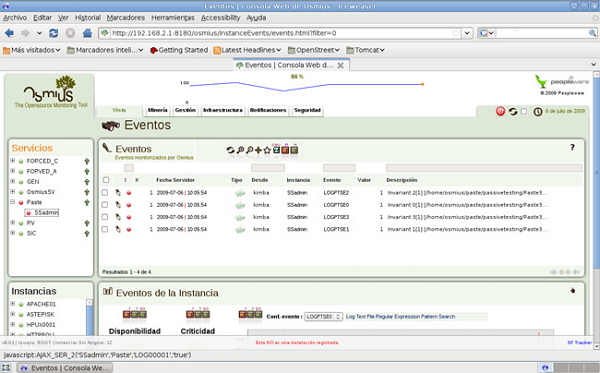Expand the FORCED_C service node

13,161
